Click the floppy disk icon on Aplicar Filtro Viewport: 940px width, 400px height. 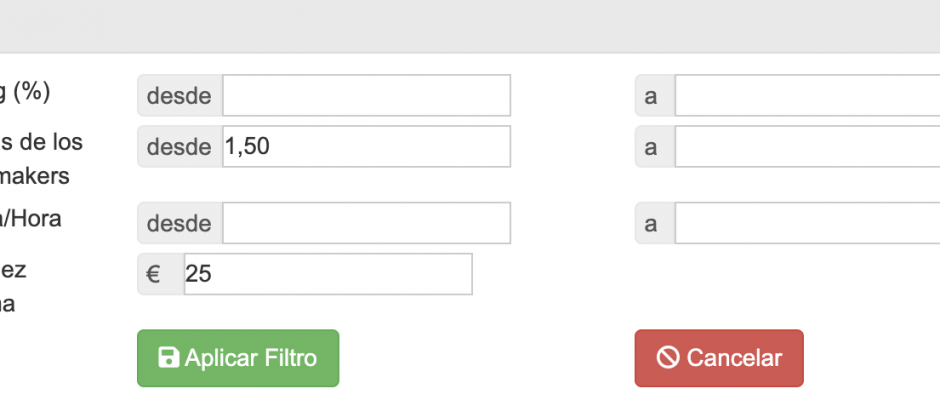[x=168, y=358]
